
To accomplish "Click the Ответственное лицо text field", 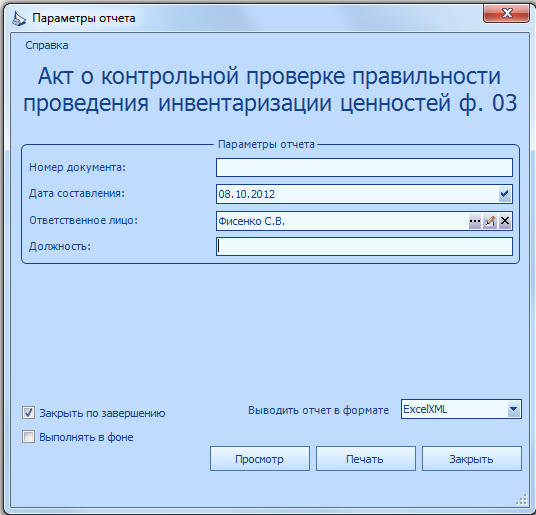I will [343, 221].
